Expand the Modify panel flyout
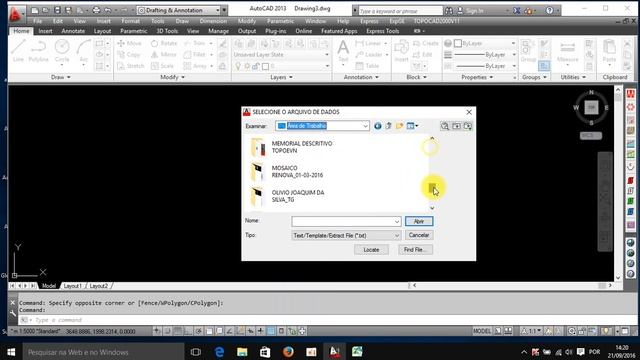640x360 pixels. (173, 77)
